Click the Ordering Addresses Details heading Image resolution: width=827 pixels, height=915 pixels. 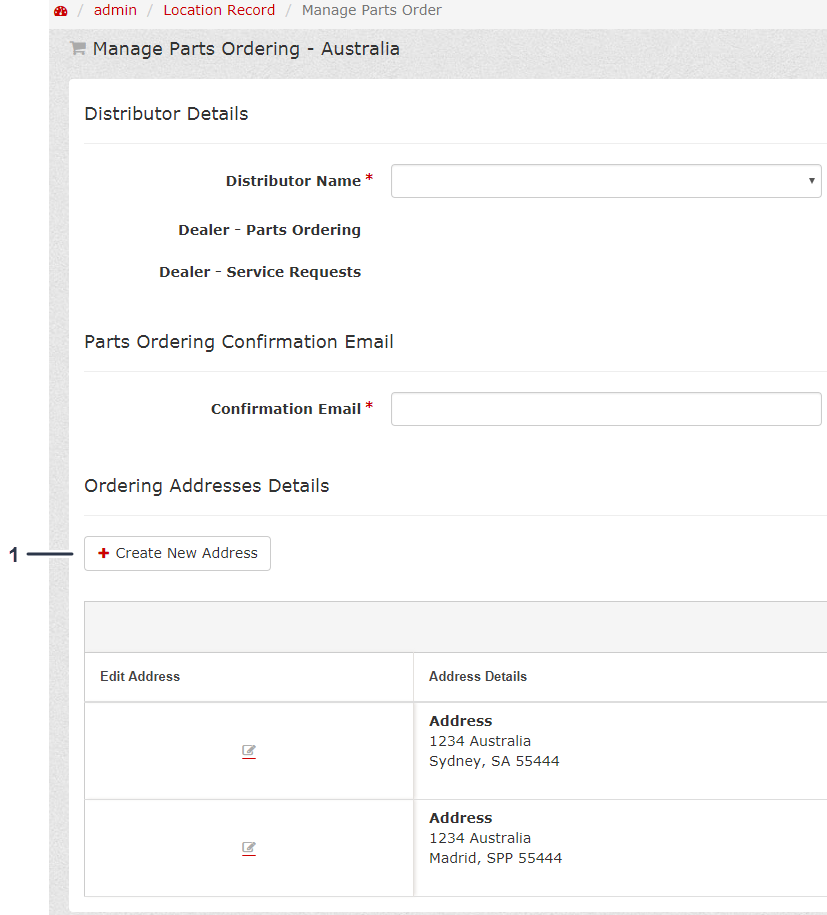click(206, 486)
